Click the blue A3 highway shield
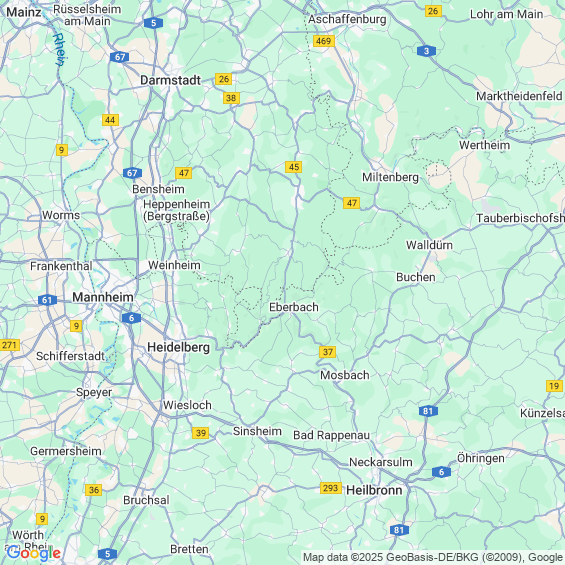565x565 pixels. [x=426, y=51]
